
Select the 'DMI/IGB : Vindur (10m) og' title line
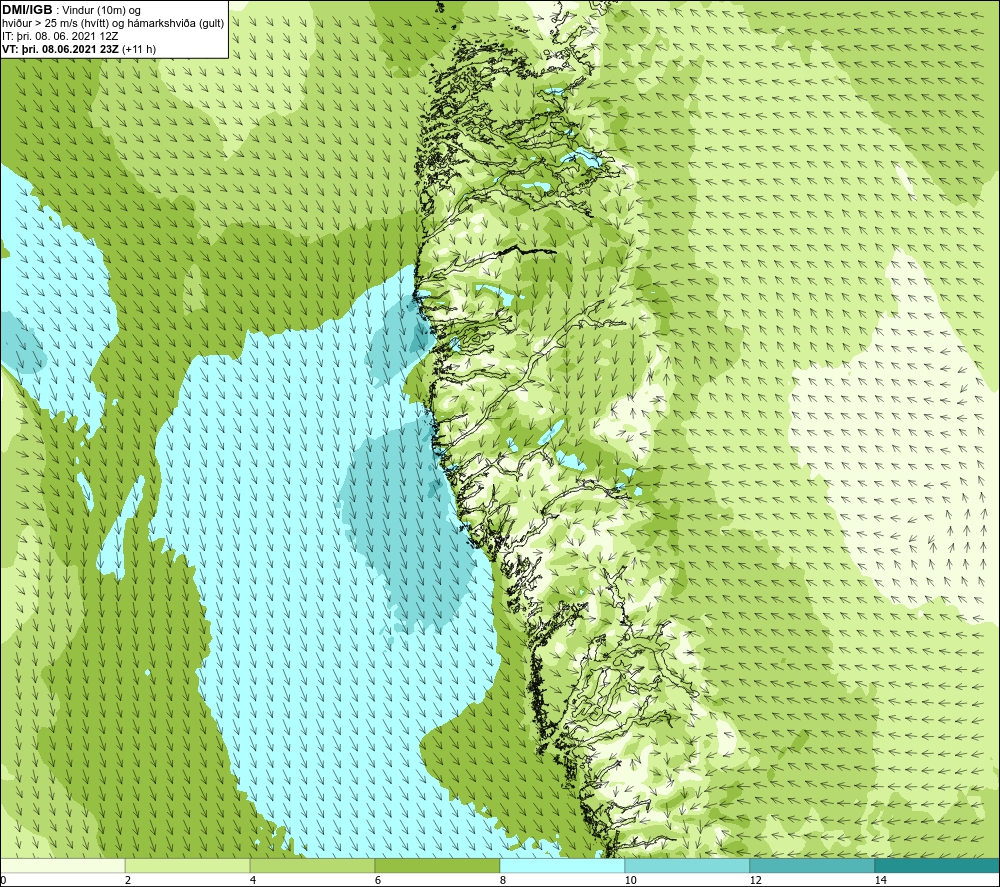point(71,10)
